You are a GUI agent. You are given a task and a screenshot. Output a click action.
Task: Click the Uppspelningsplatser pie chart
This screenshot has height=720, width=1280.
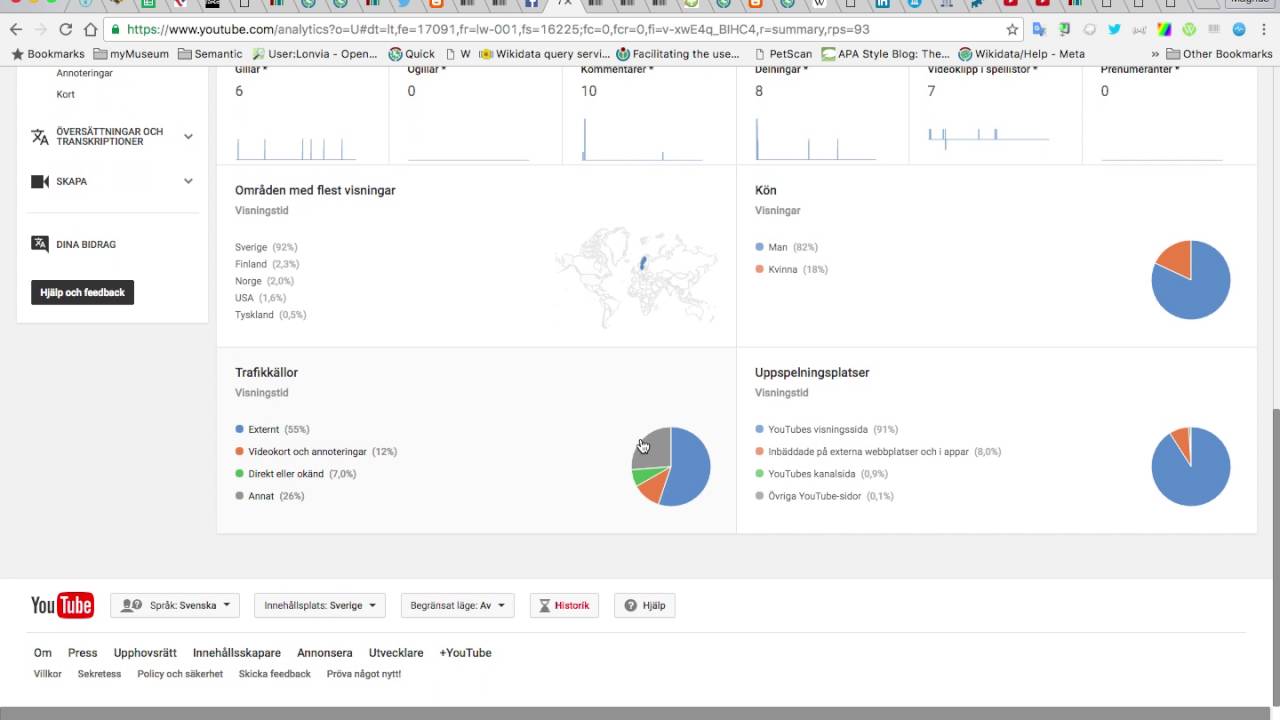pos(1191,466)
